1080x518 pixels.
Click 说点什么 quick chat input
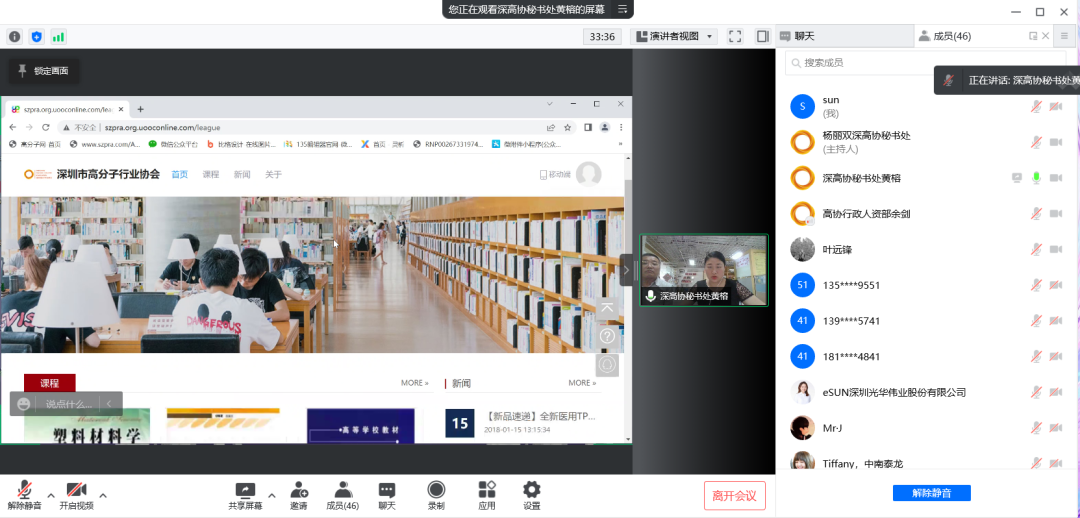coord(68,404)
